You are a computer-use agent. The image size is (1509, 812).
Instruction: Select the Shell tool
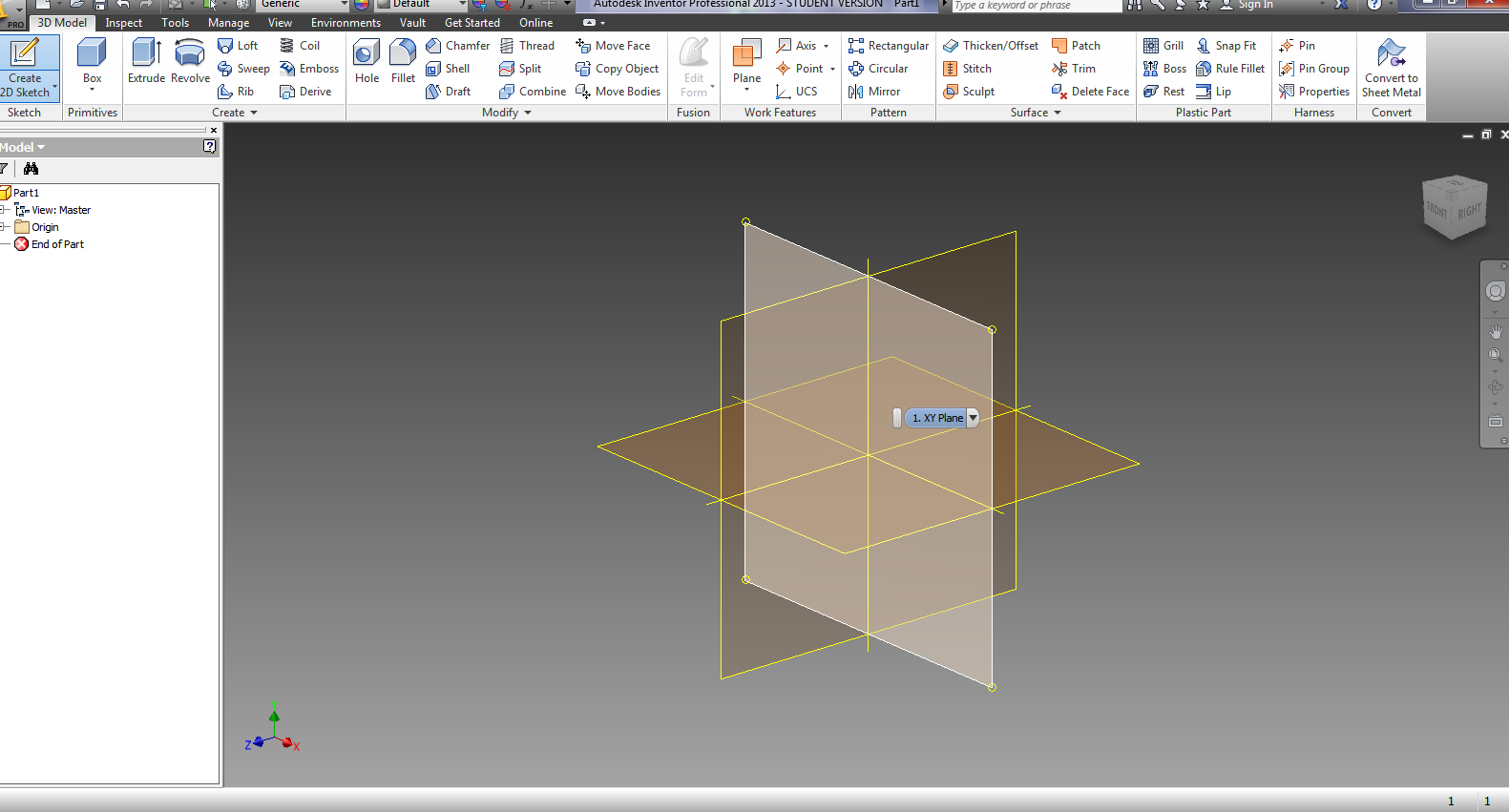click(x=448, y=69)
